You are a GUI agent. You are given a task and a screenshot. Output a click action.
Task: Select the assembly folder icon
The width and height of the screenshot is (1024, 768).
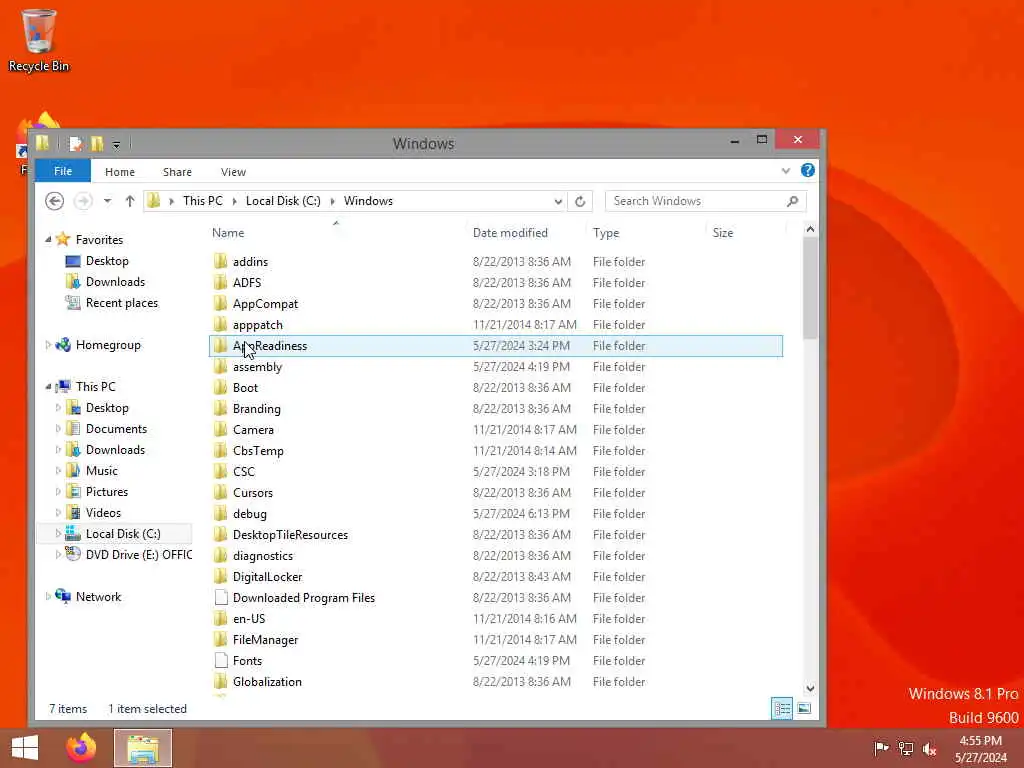coord(221,366)
